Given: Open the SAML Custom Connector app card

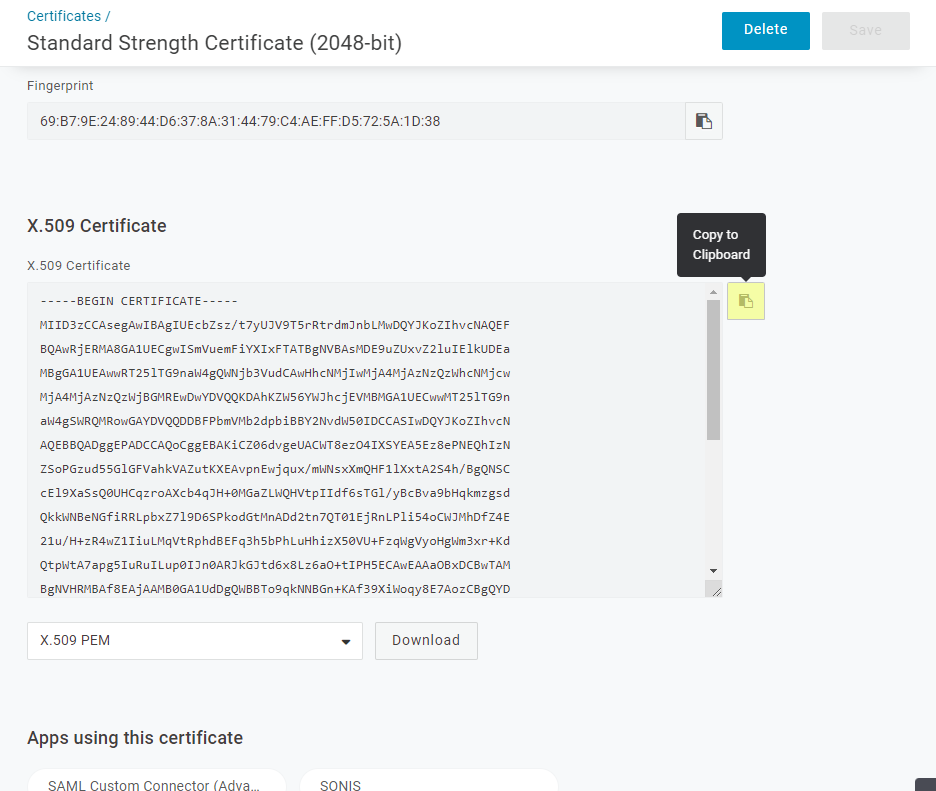Looking at the screenshot, I should (156, 783).
